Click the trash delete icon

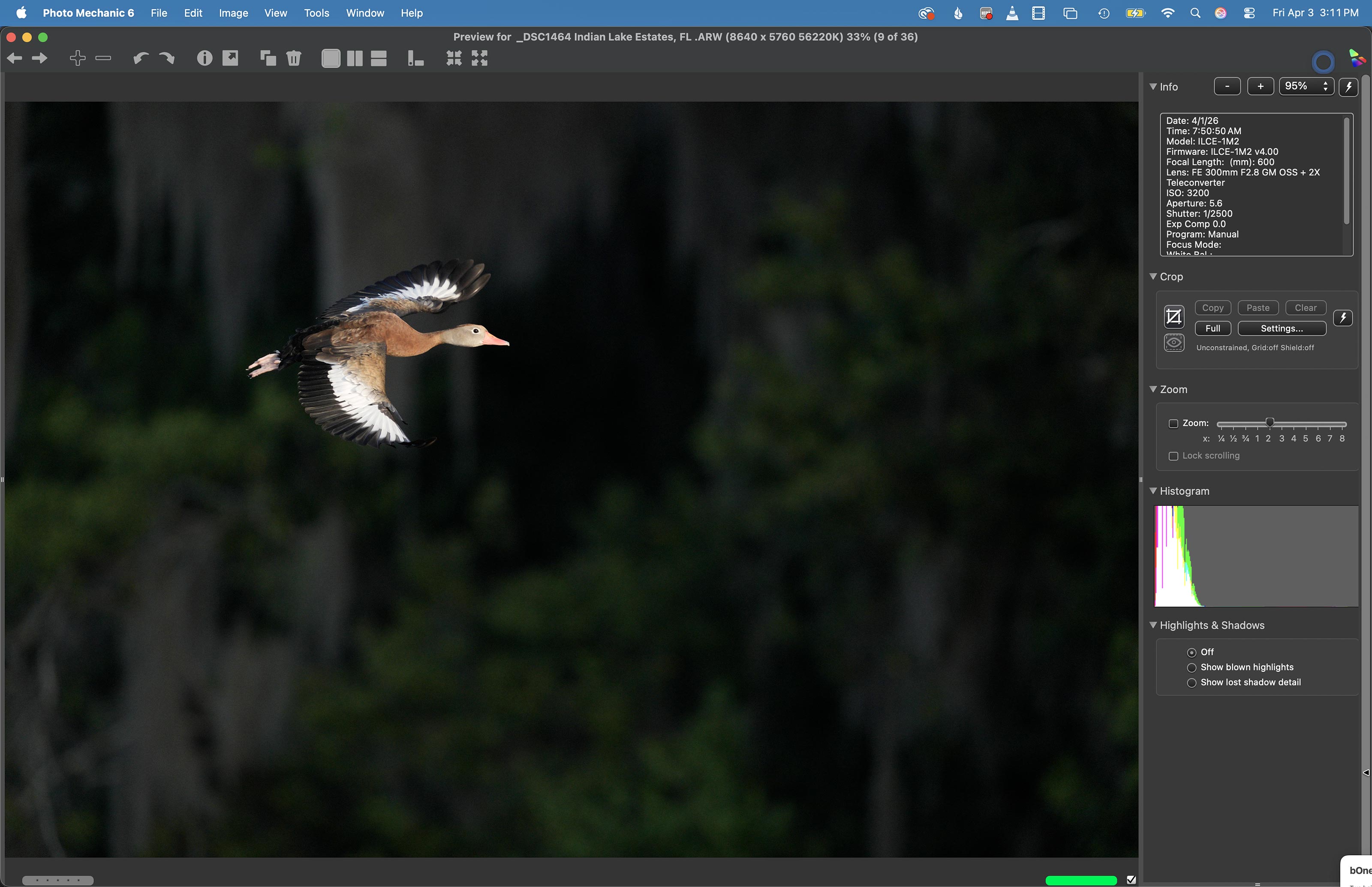[x=294, y=58]
